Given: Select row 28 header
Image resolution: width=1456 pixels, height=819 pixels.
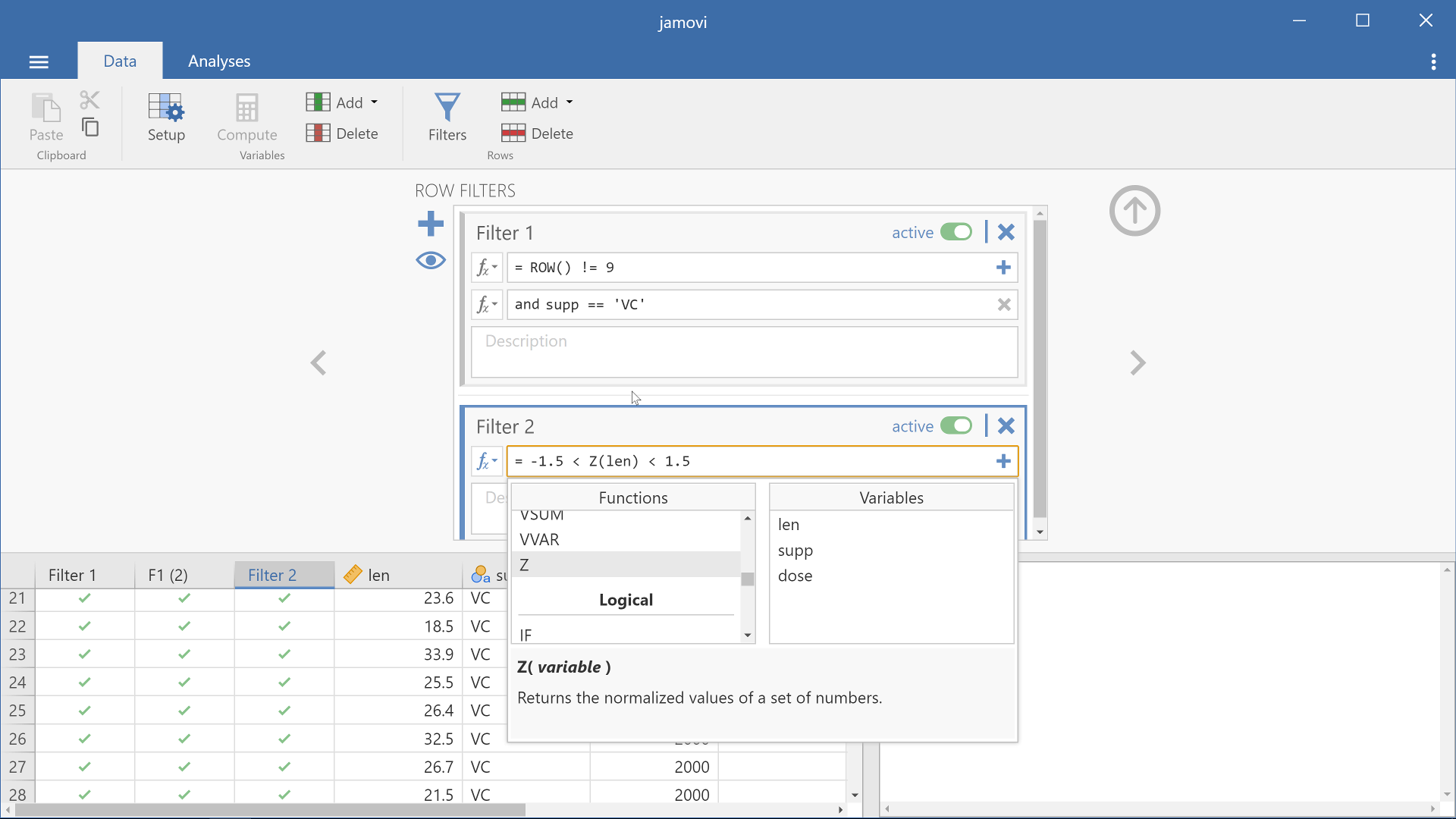Looking at the screenshot, I should click(17, 795).
